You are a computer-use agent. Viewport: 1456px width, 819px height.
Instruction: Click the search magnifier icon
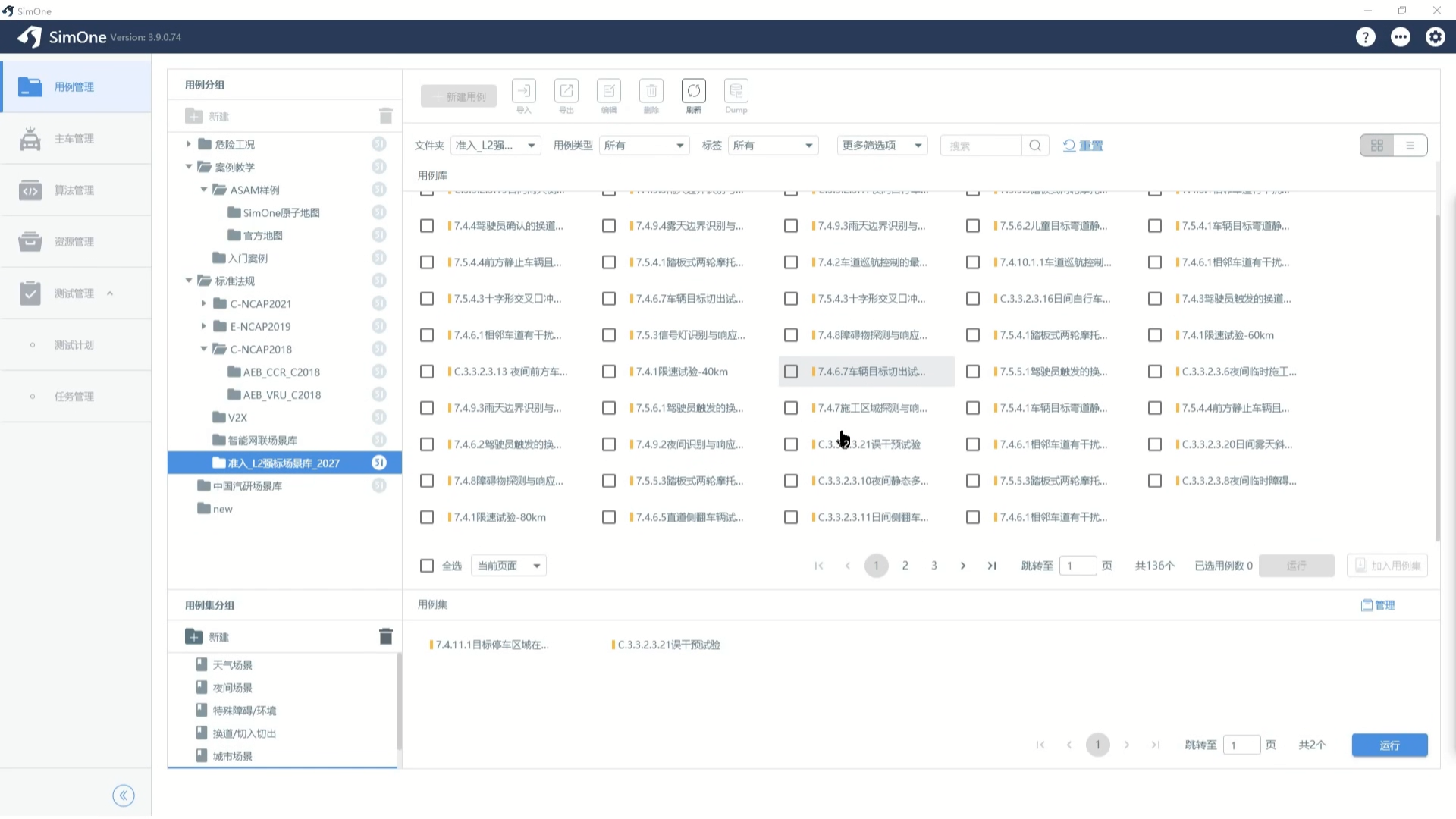click(x=1035, y=146)
